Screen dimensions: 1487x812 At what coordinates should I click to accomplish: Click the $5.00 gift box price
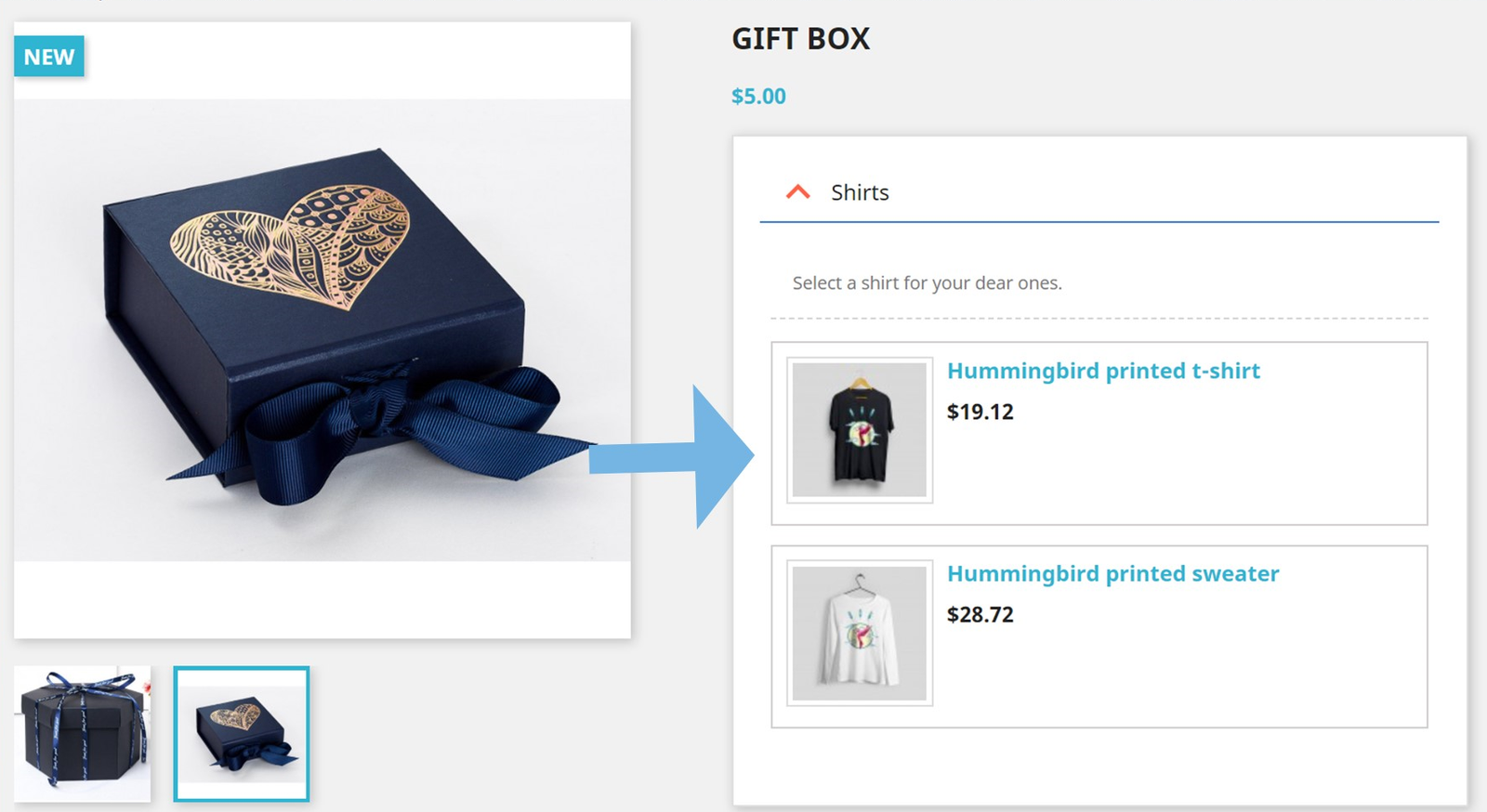(758, 97)
